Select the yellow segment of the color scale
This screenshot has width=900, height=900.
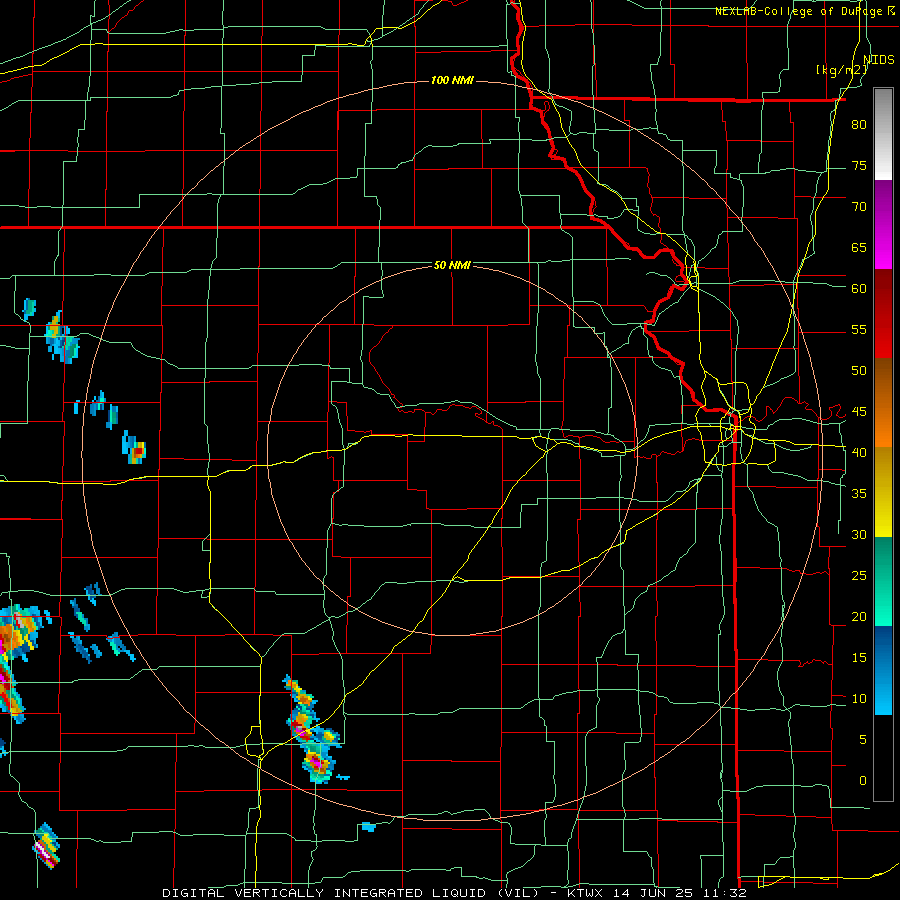(x=883, y=492)
